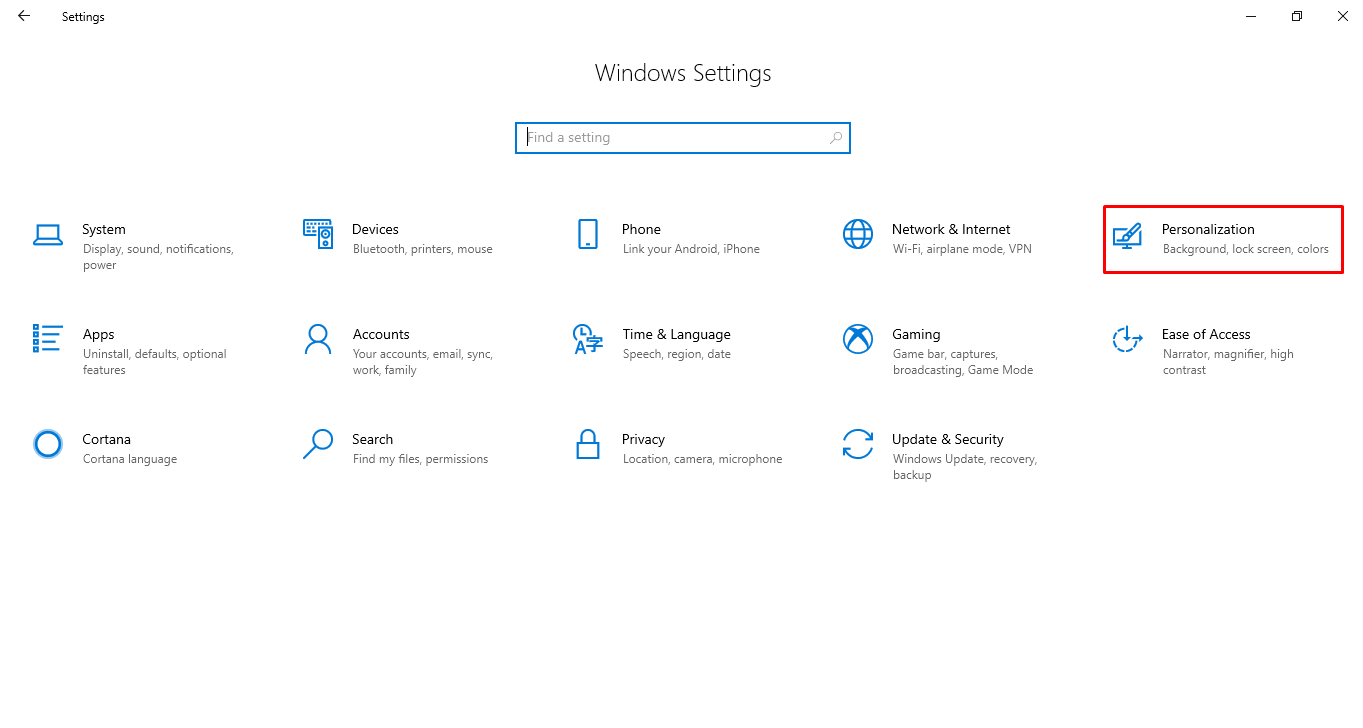
Task: Focus the 'Find a setting' search field
Action: click(x=683, y=138)
